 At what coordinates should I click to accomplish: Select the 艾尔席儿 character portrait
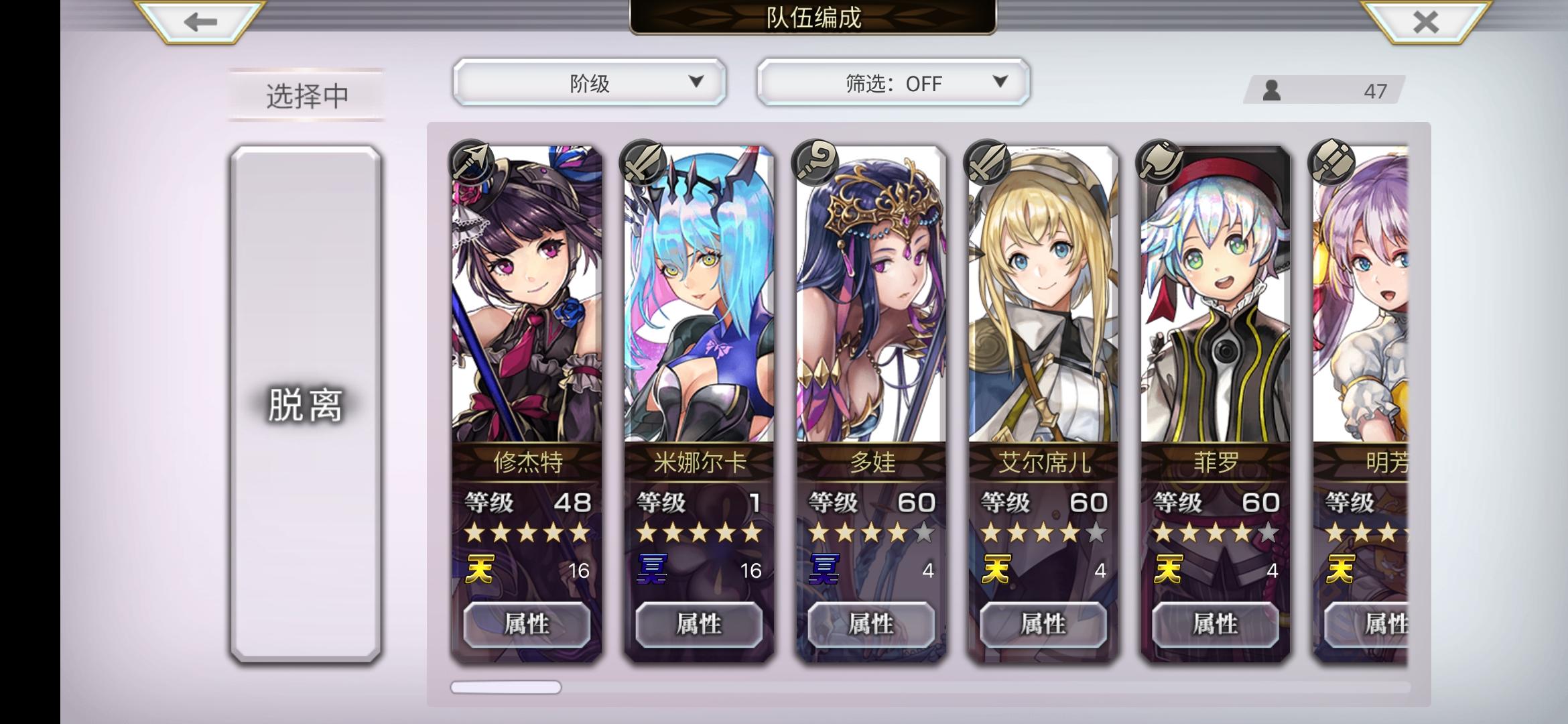coord(1043,295)
